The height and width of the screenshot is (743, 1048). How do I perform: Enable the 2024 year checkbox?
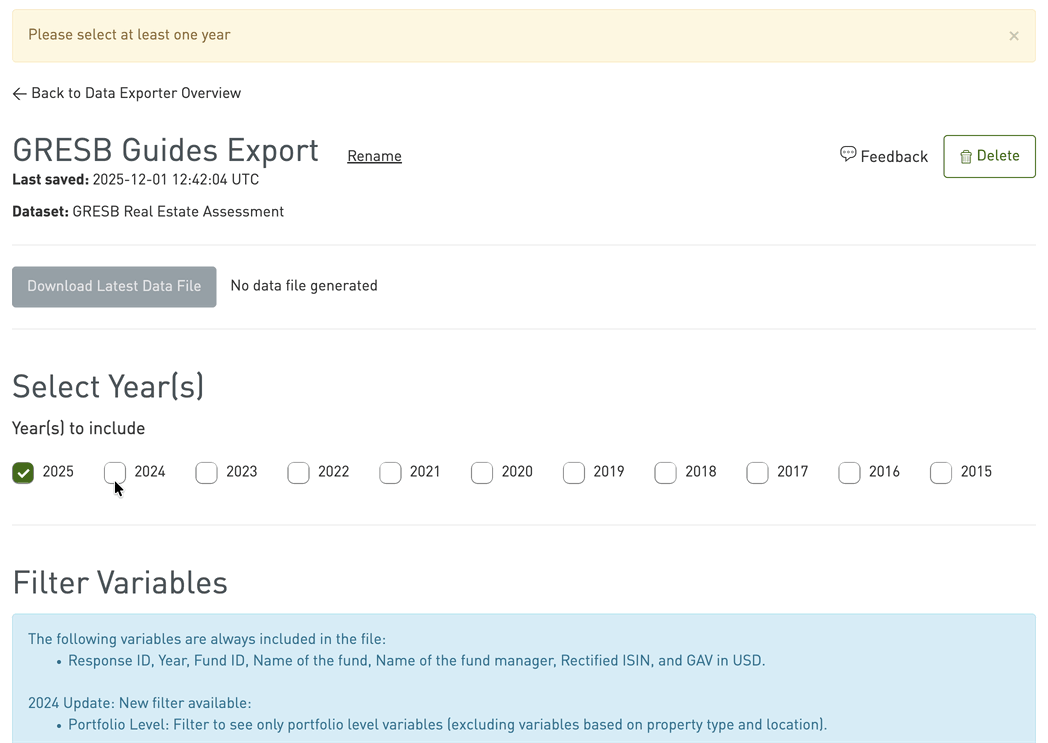(115, 472)
